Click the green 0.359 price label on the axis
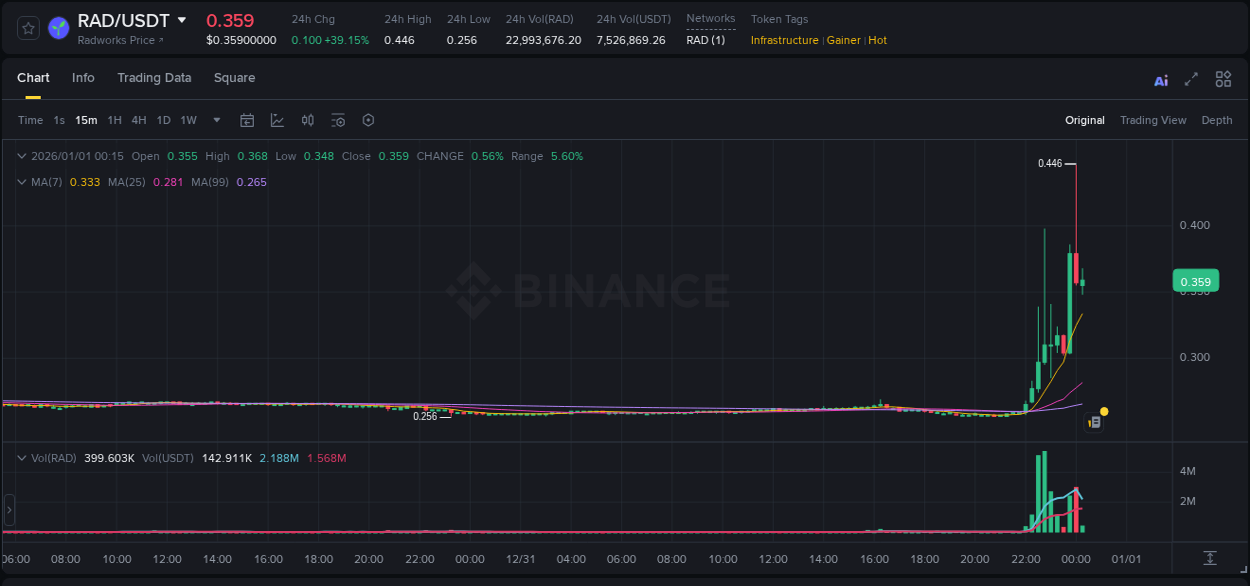1250x586 pixels. 1196,281
